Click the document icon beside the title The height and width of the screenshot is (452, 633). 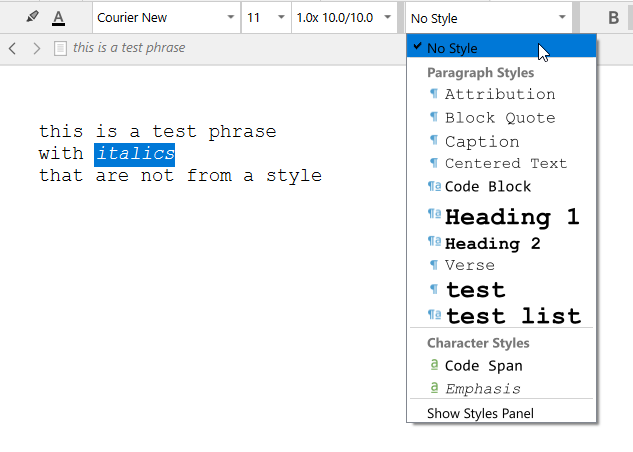pos(60,48)
